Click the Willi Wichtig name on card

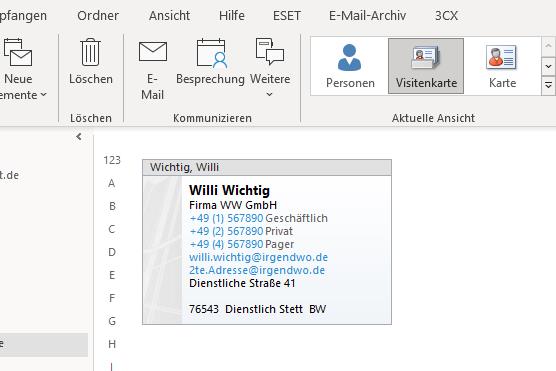(x=229, y=190)
